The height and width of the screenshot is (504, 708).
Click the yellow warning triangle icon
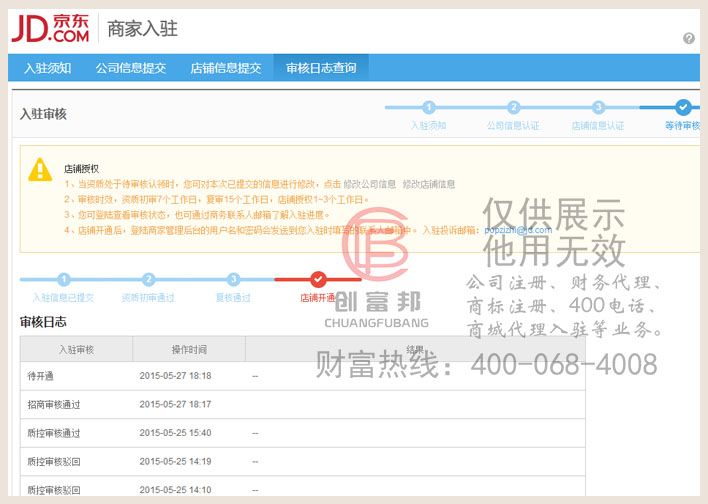tap(40, 170)
